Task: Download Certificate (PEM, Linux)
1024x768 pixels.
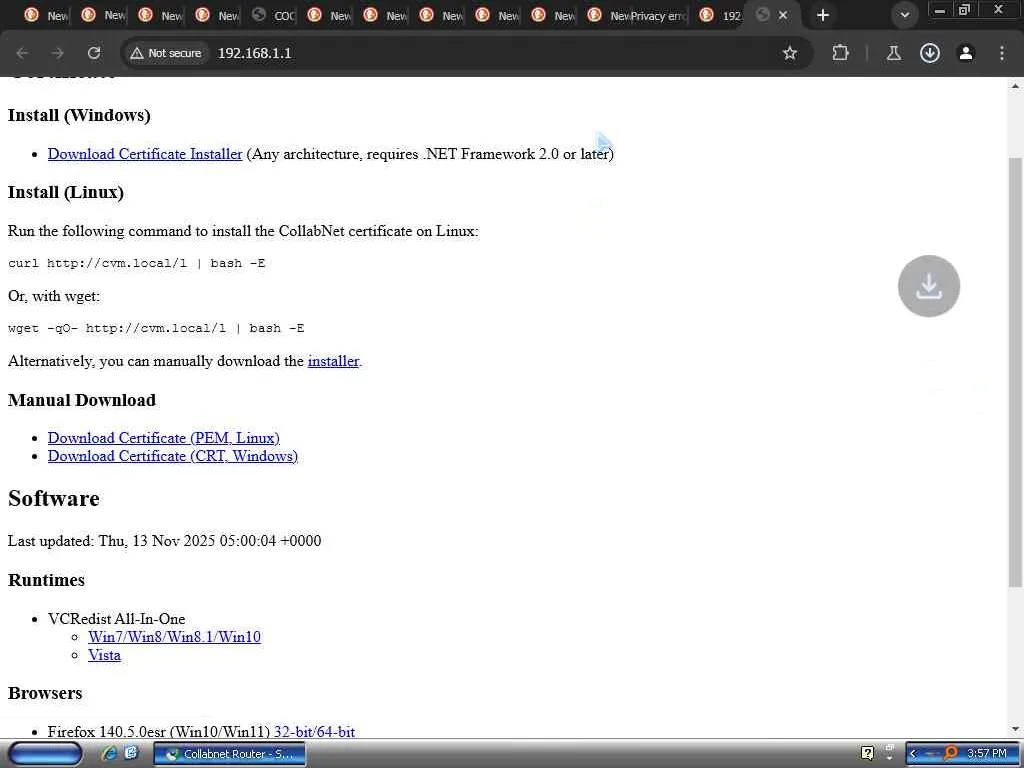Action: tap(163, 438)
